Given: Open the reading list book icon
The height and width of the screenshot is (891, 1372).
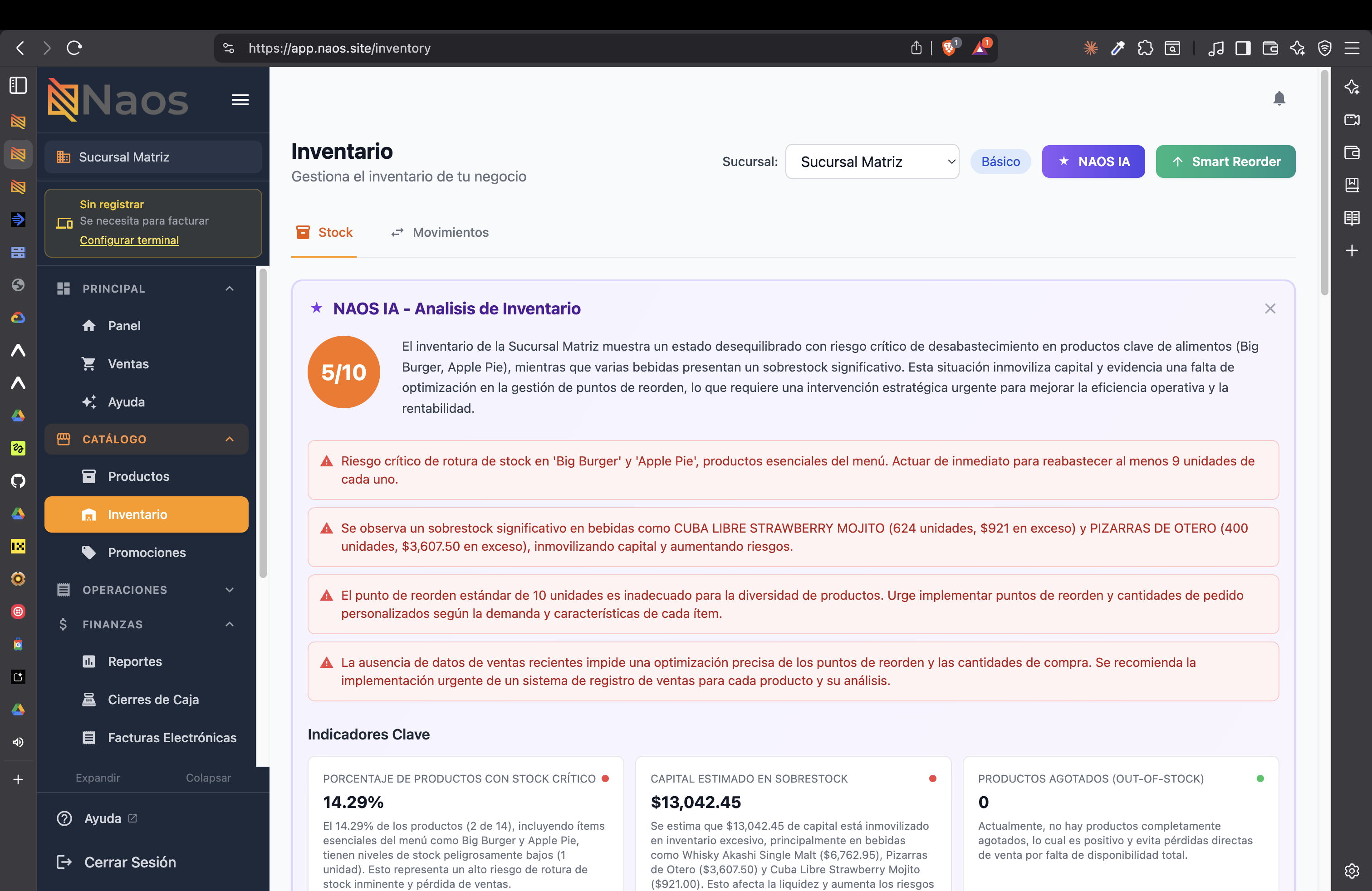Looking at the screenshot, I should 1351,218.
